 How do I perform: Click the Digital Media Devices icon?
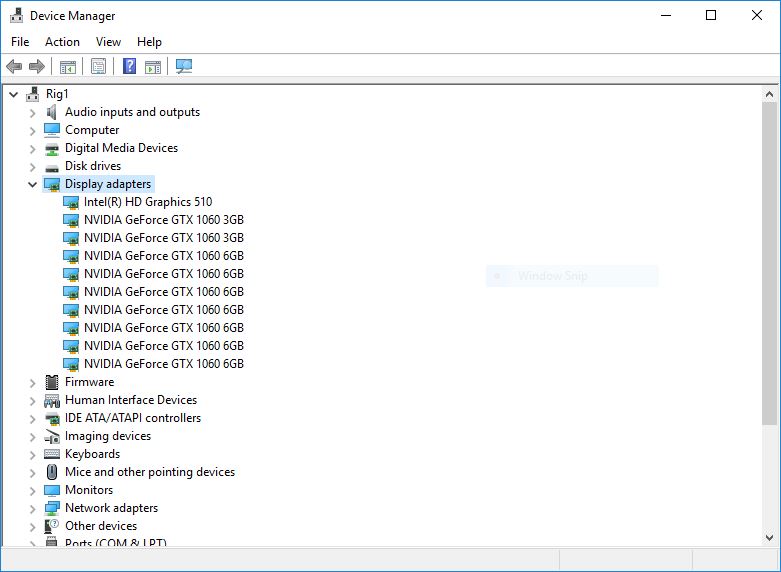click(52, 148)
